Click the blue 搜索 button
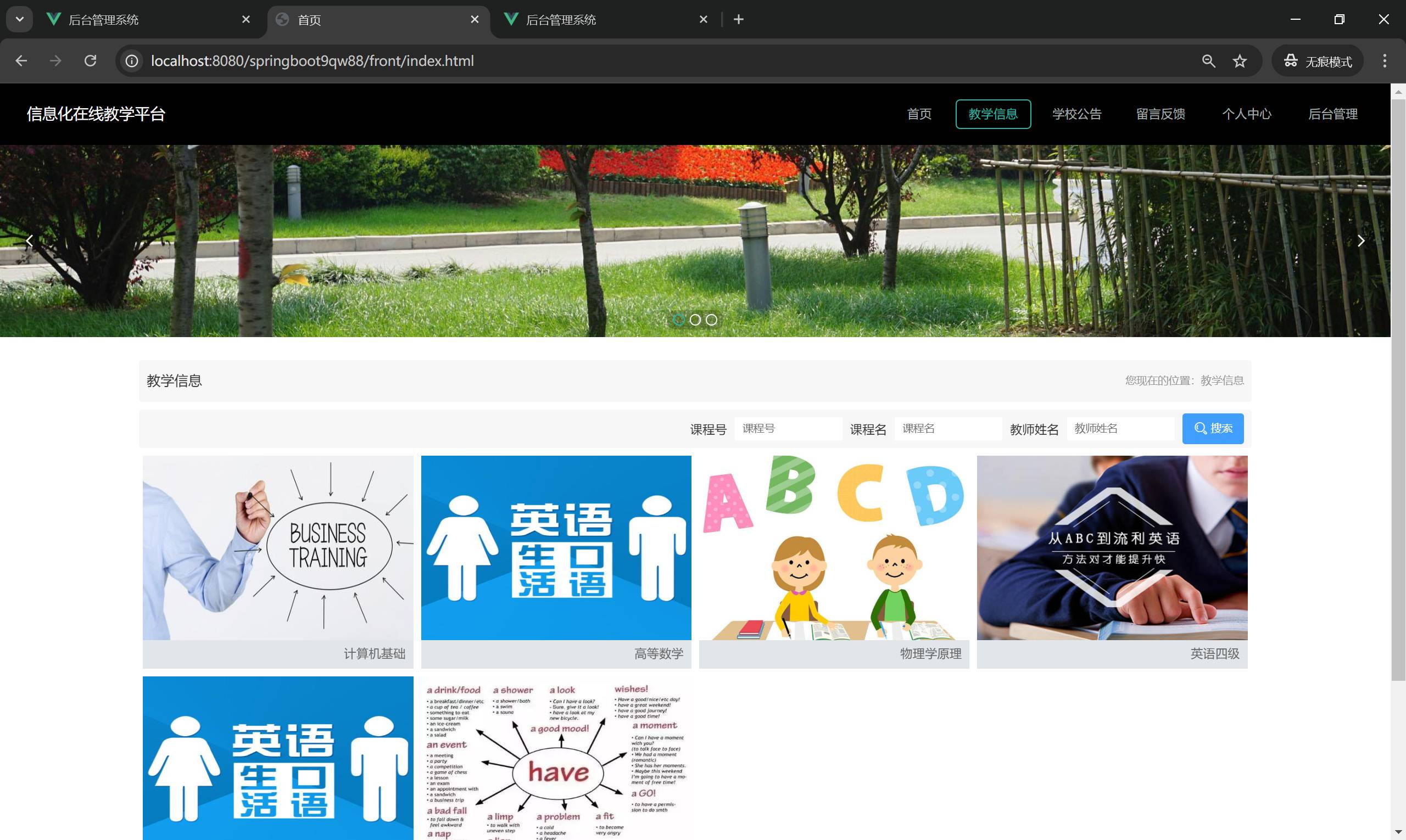Viewport: 1406px width, 840px height. pos(1212,428)
